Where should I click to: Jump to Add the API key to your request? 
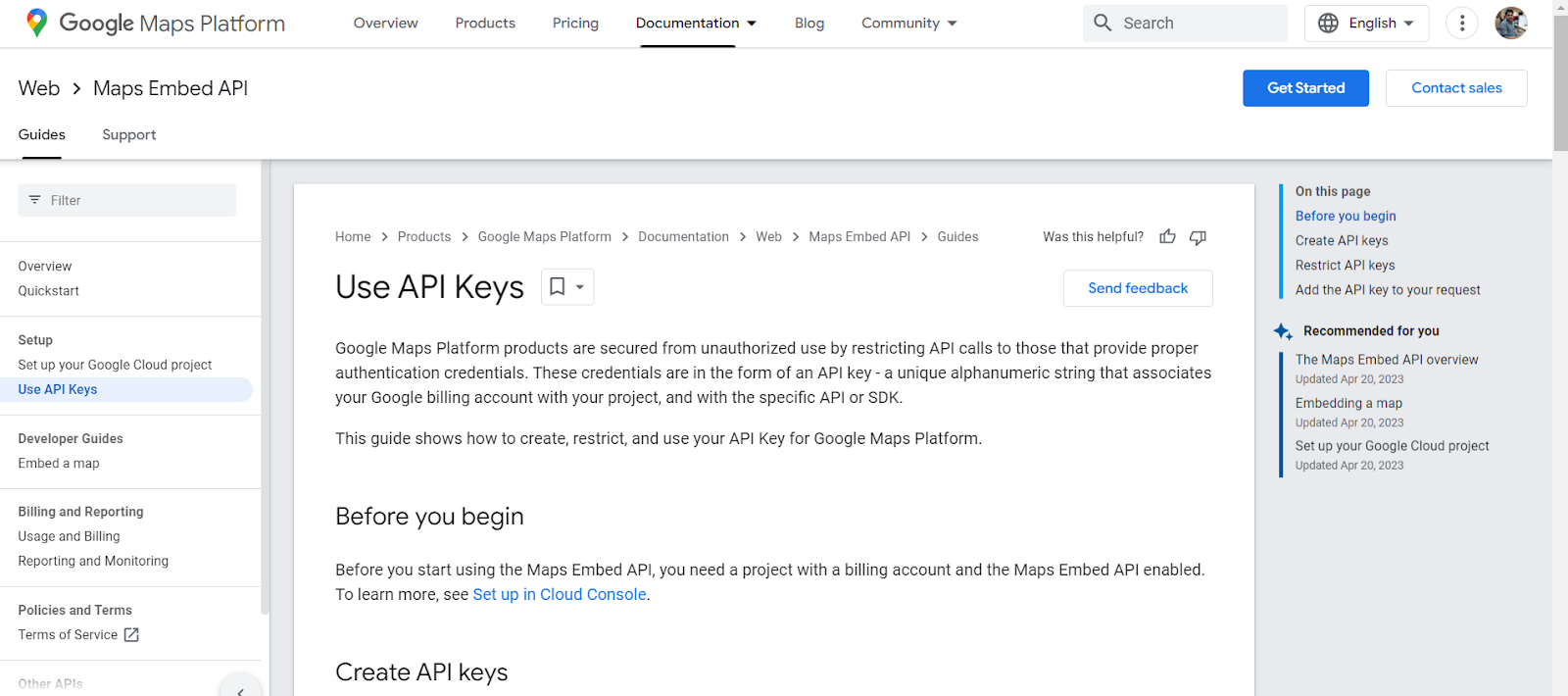point(1388,289)
